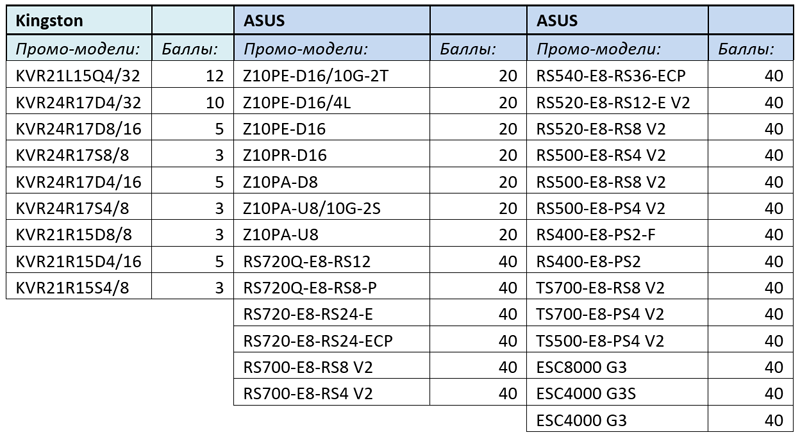800x437 pixels.
Task: Select the last ESC4000 G3 cell
Action: pyautogui.click(x=617, y=420)
